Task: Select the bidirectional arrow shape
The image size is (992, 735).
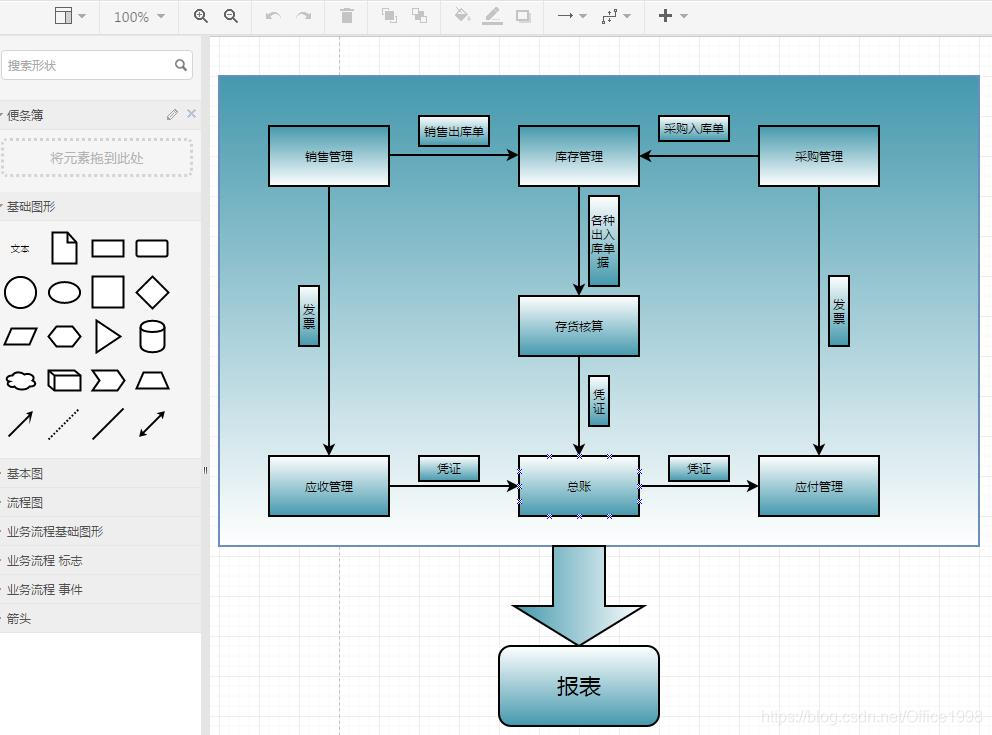Action: [x=152, y=424]
